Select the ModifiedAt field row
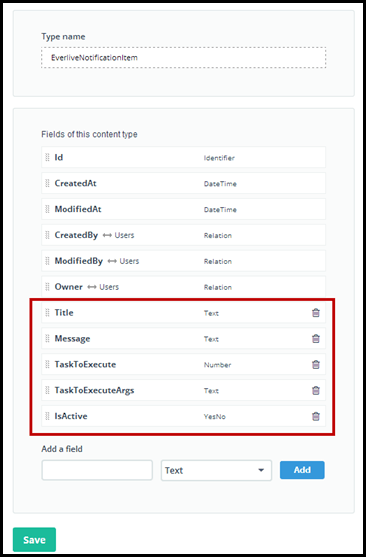 [183, 209]
